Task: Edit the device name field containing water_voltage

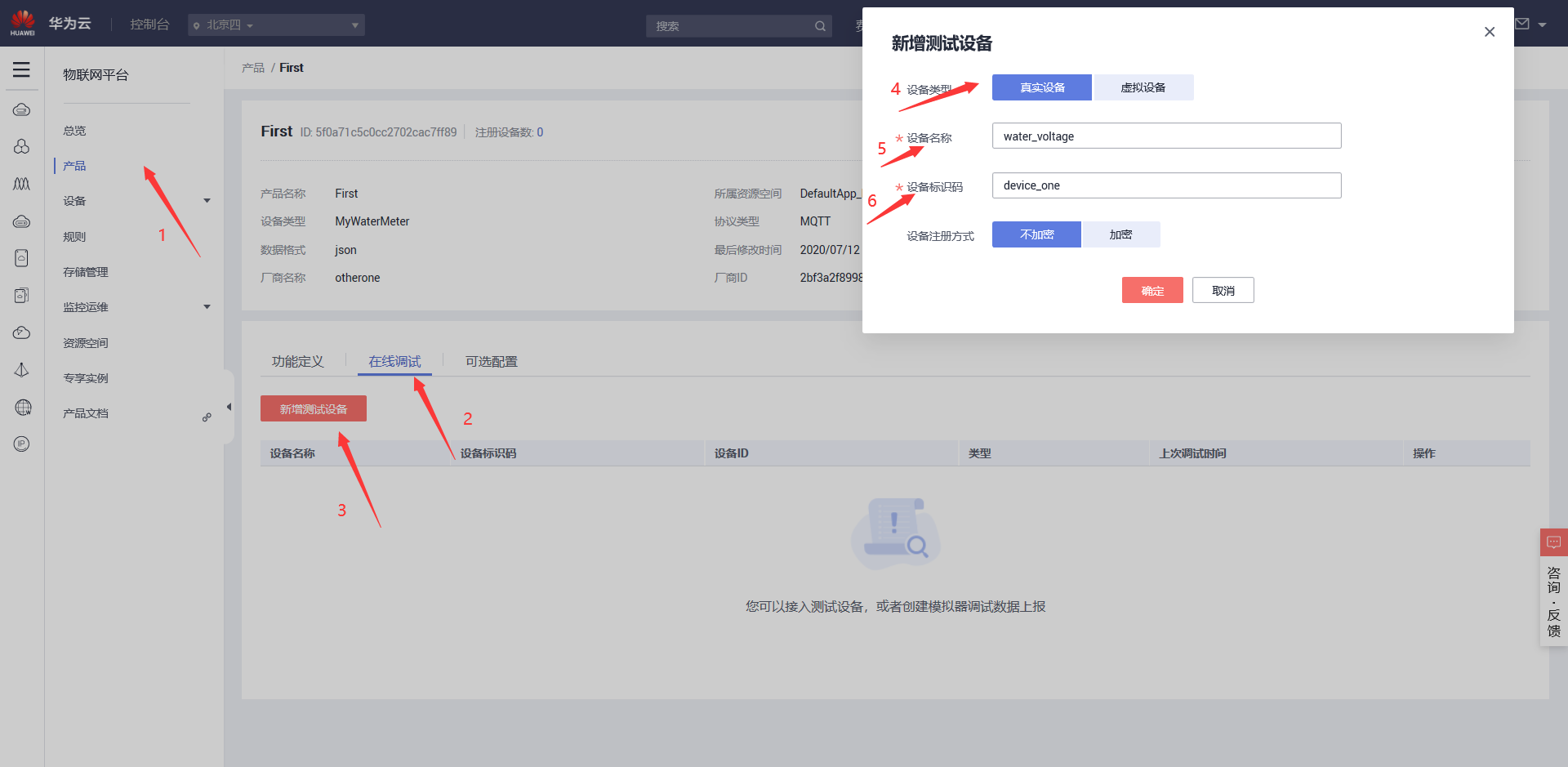Action: [1166, 136]
